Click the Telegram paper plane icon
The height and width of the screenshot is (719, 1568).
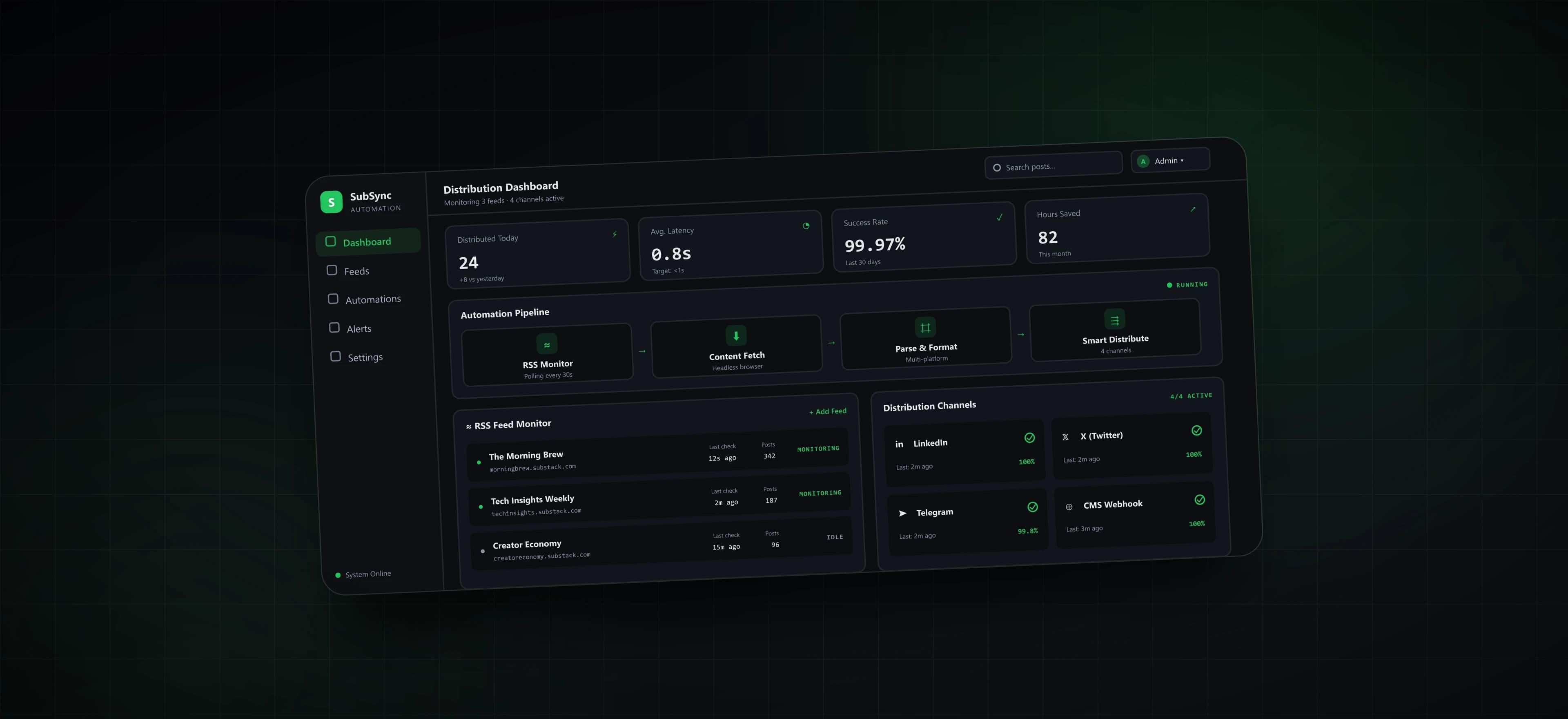[x=903, y=513]
